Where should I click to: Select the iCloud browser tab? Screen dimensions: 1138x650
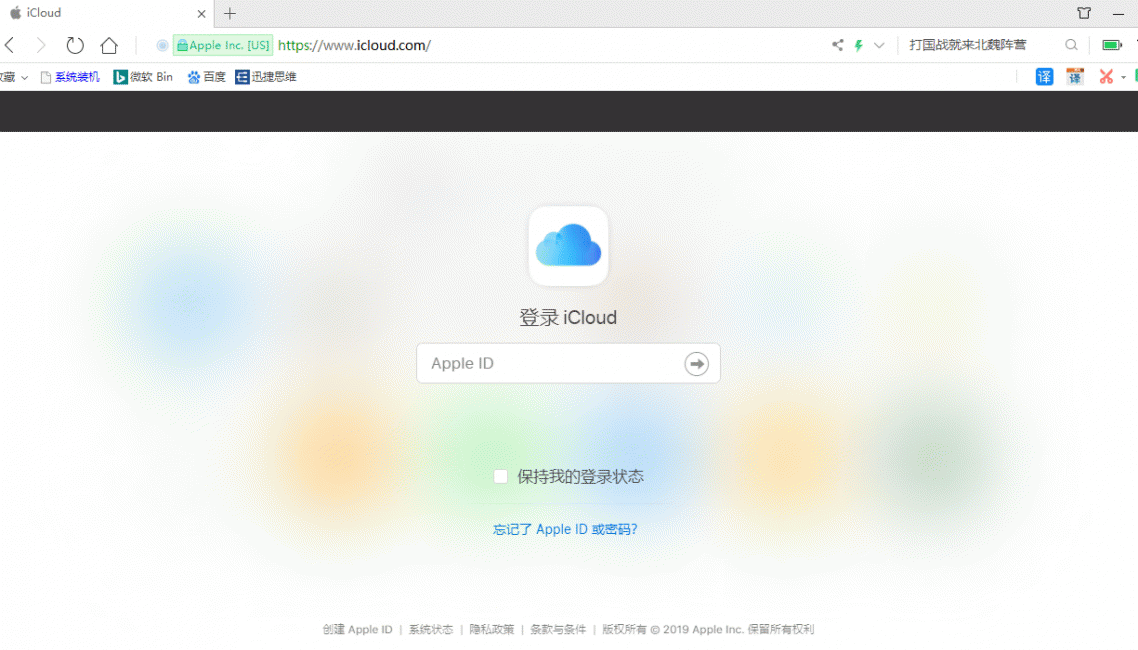point(107,13)
